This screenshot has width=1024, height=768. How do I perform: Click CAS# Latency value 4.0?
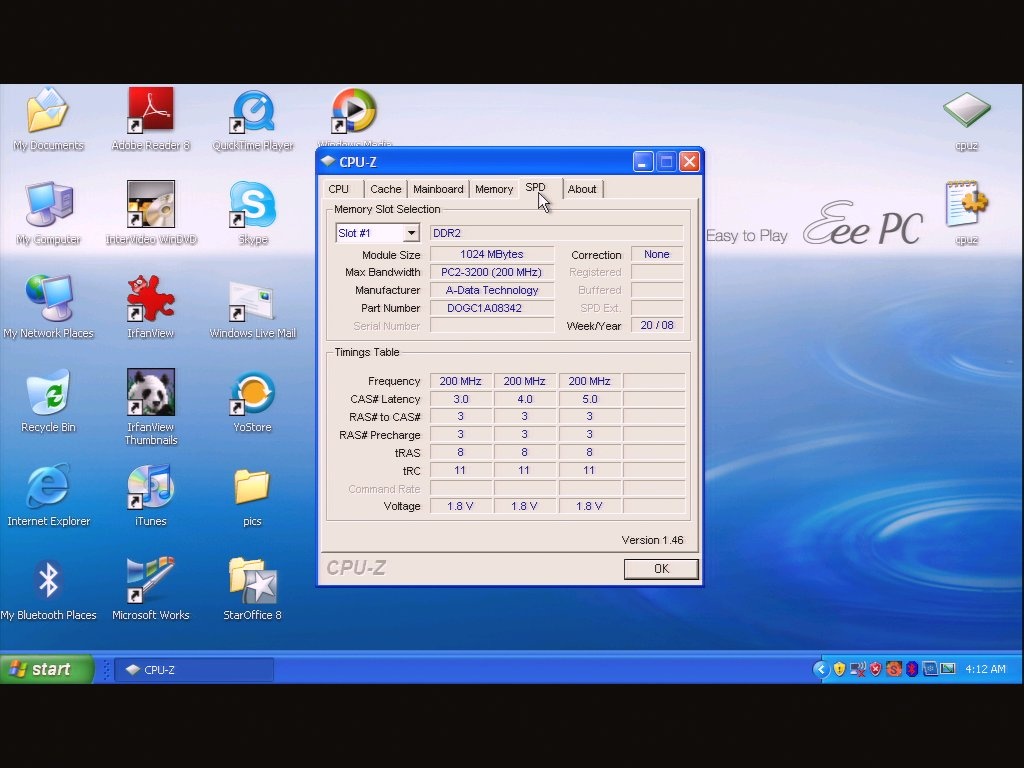pyautogui.click(x=524, y=399)
